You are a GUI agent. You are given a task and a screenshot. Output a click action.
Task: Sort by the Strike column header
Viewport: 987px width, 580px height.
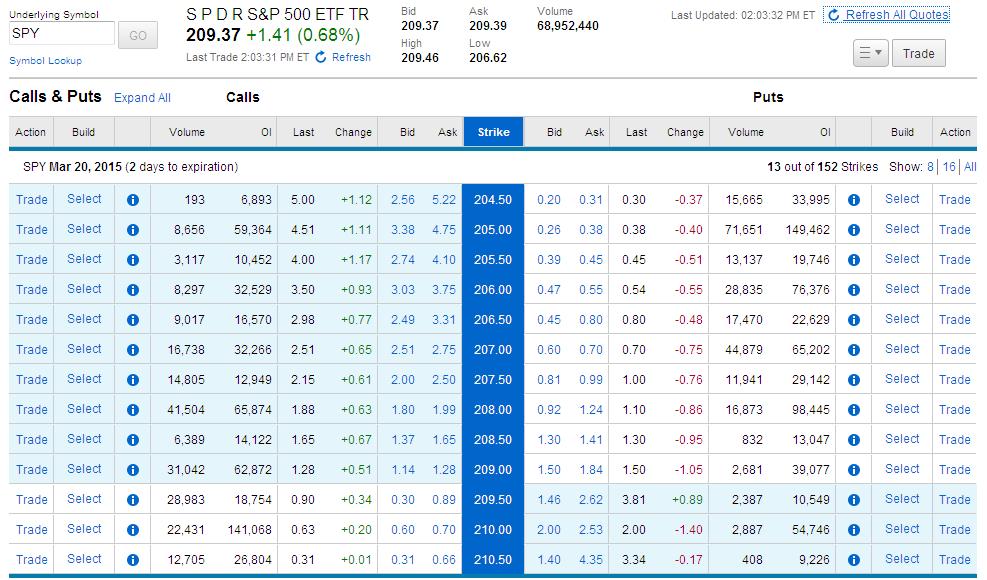pyautogui.click(x=494, y=132)
